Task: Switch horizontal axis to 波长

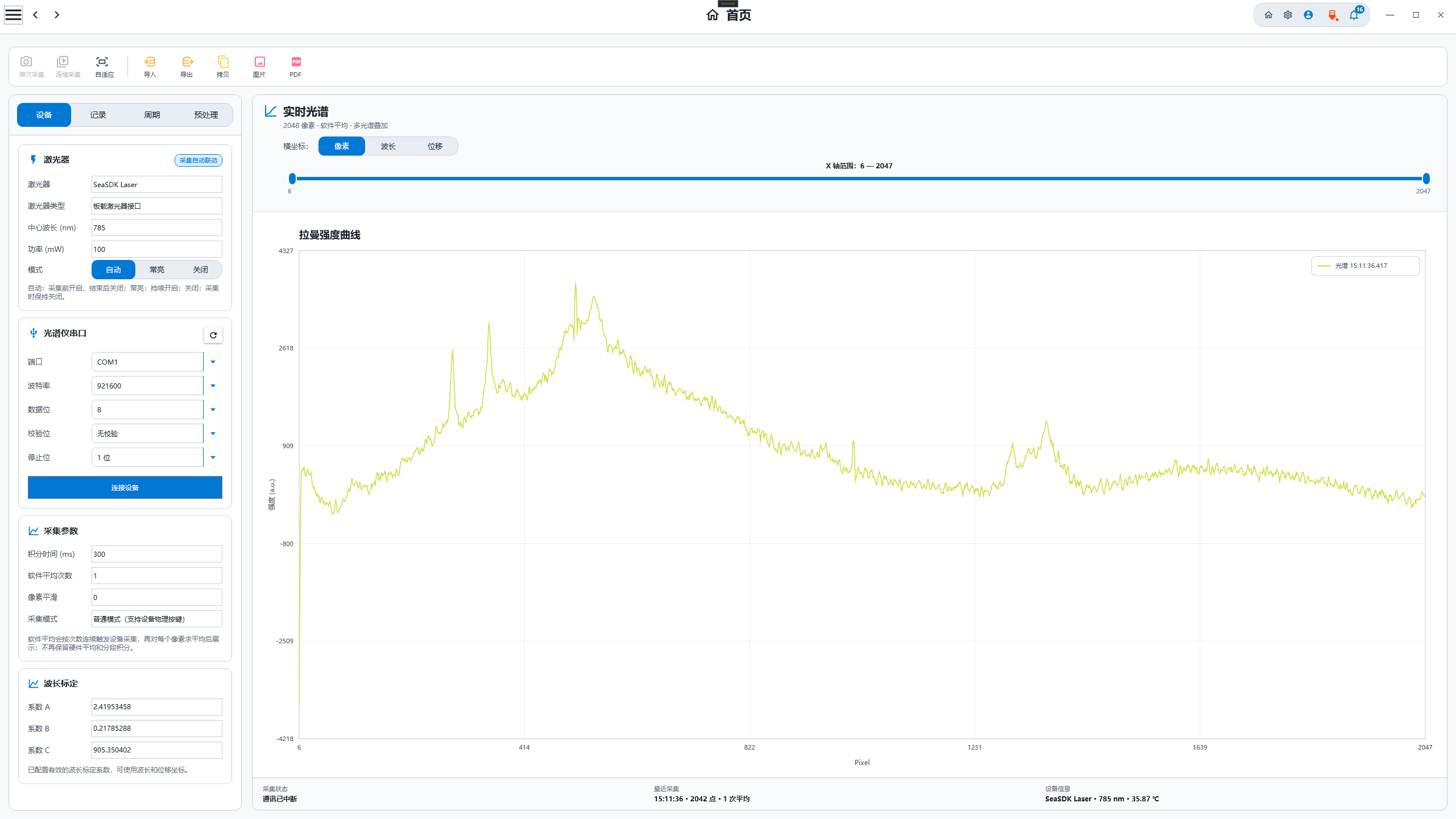Action: point(388,146)
